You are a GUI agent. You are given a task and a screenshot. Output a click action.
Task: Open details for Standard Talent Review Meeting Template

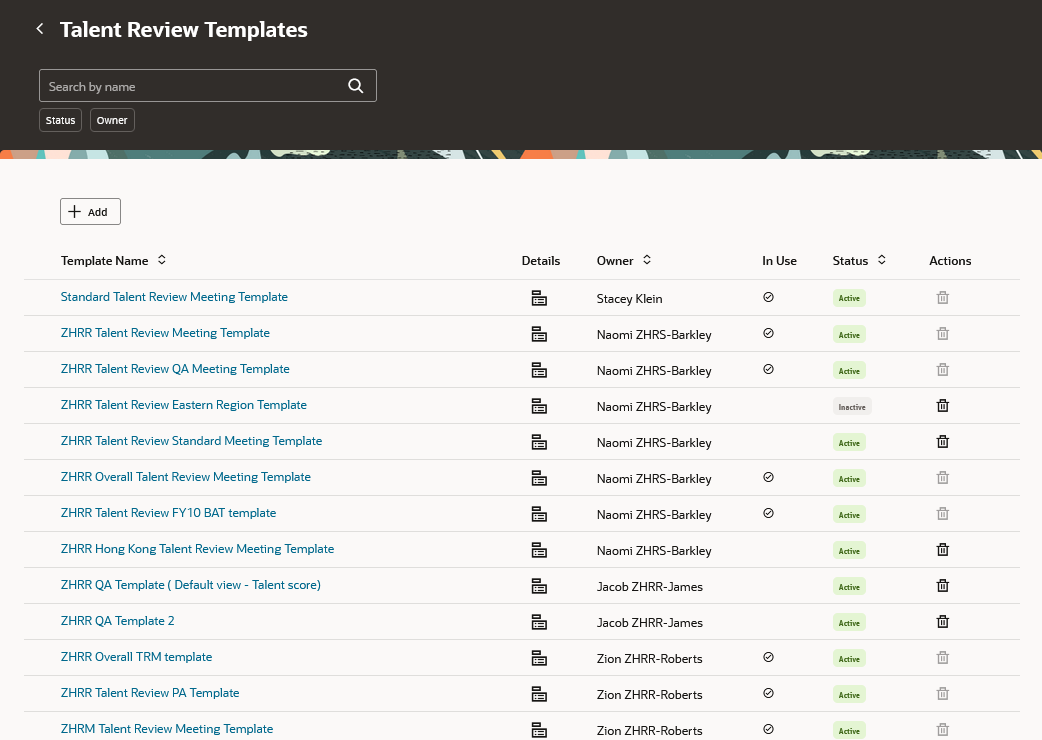pos(539,298)
